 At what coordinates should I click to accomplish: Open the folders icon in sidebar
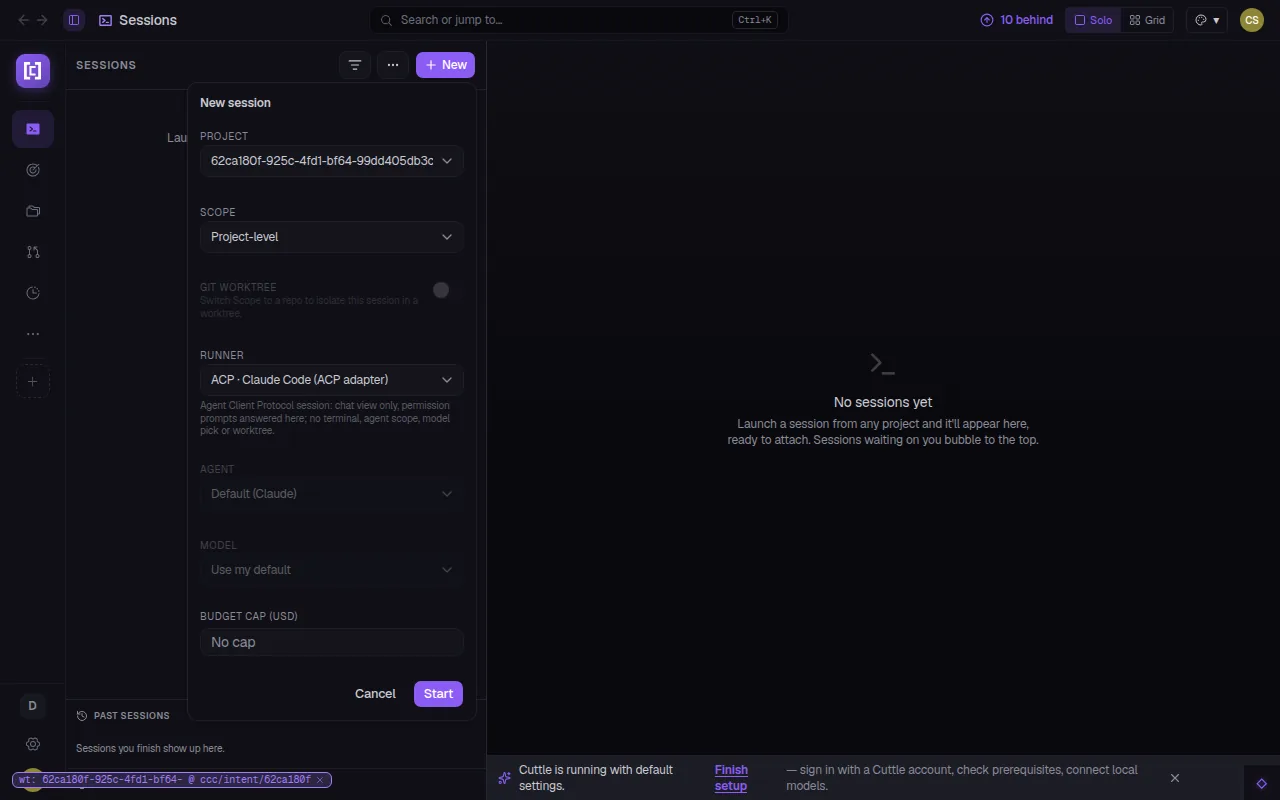click(33, 211)
